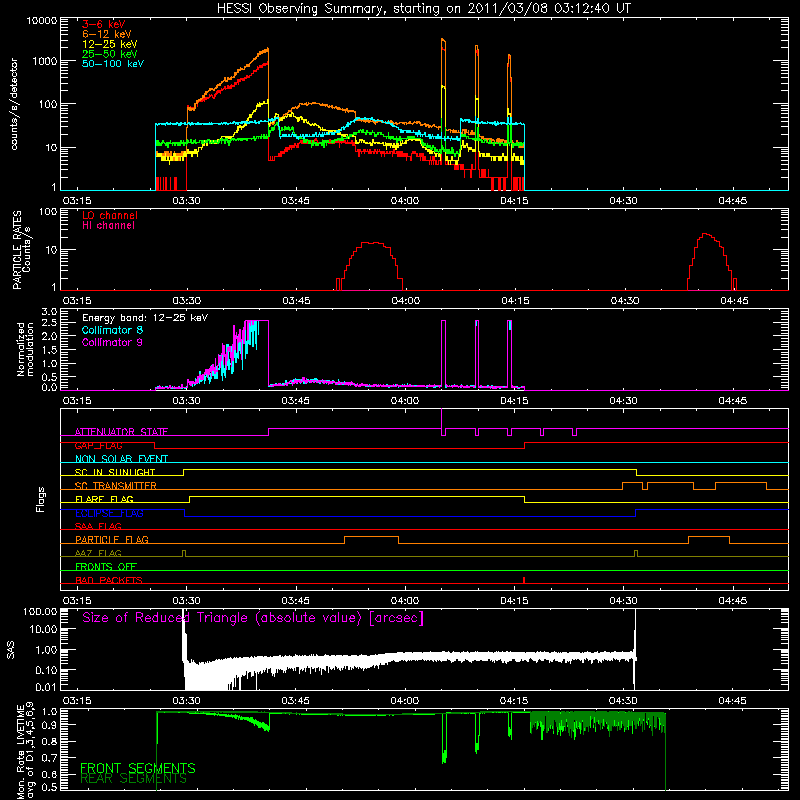Image resolution: width=800 pixels, height=800 pixels.
Task: Click the green '25-50 keV' legend entry
Action: click(x=110, y=54)
